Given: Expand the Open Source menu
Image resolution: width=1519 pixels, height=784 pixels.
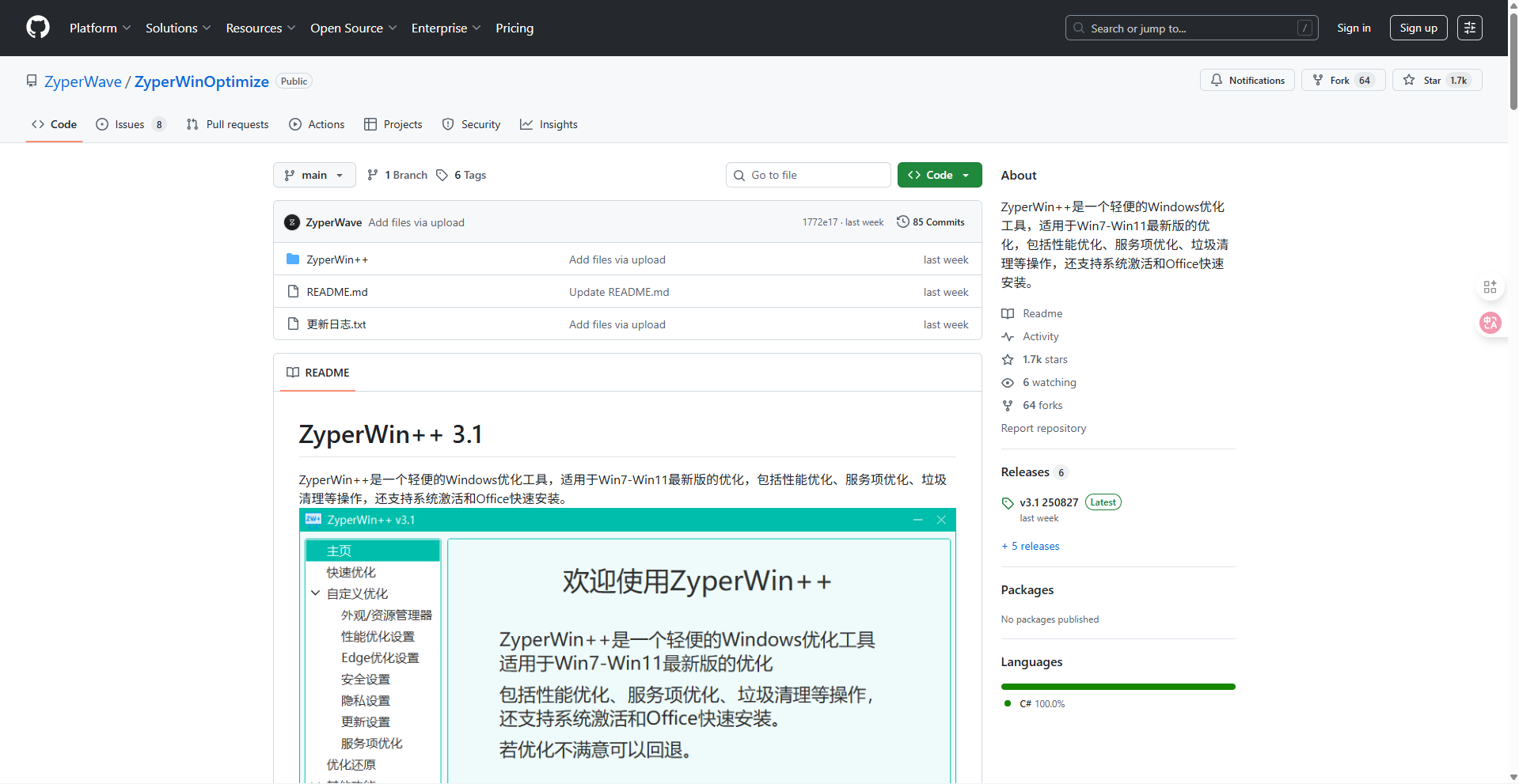Looking at the screenshot, I should (353, 28).
